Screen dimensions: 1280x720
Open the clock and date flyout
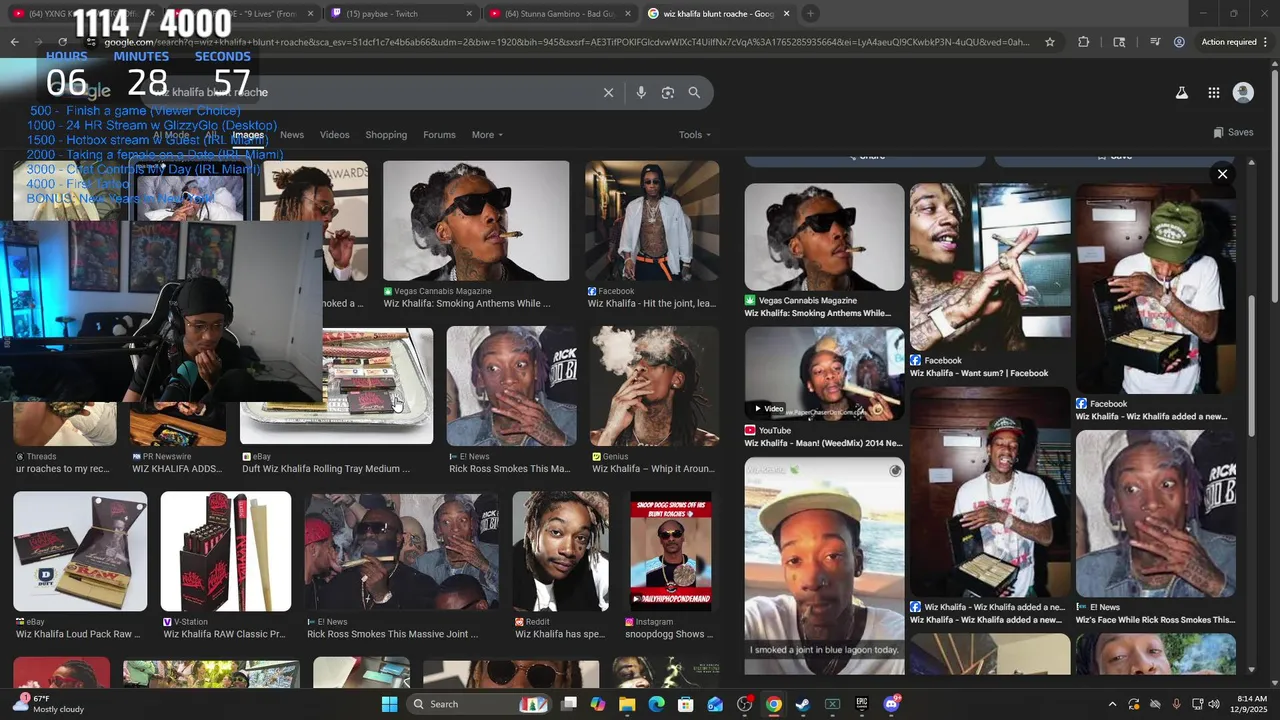tap(1251, 704)
